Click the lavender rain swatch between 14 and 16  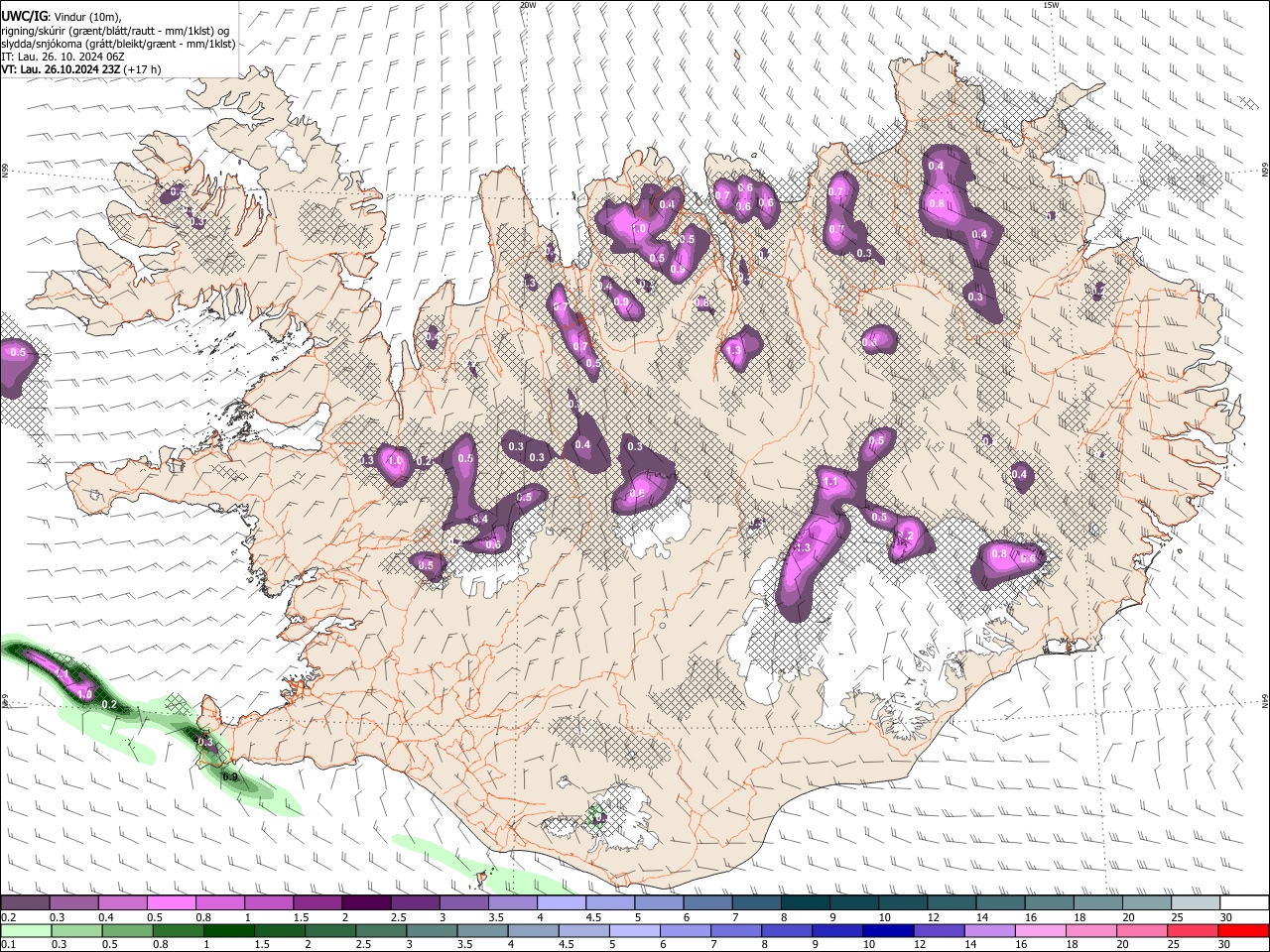pos(990,930)
